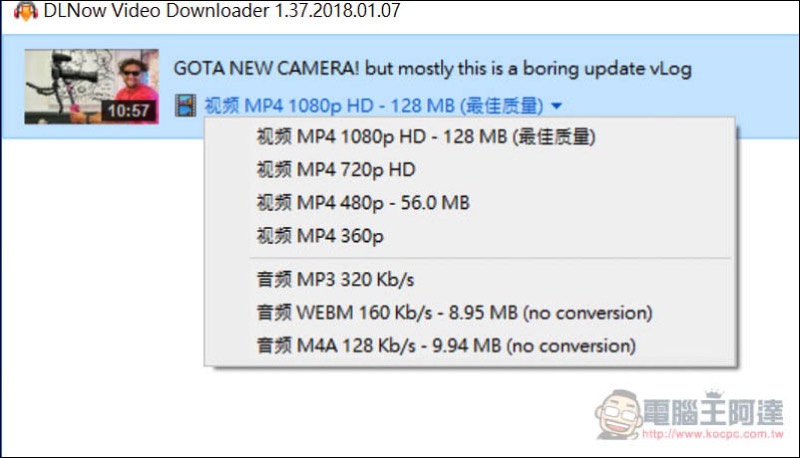The height and width of the screenshot is (458, 800).
Task: Select the MP4 360p video format
Action: (320, 236)
